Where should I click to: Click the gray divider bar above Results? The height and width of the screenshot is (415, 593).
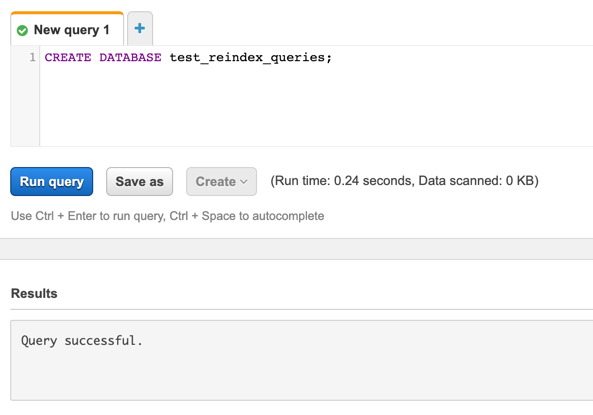coord(296,249)
